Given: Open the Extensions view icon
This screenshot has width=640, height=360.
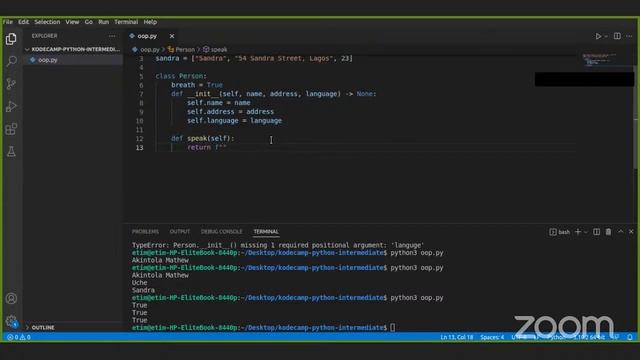Looking at the screenshot, I should (x=11, y=129).
